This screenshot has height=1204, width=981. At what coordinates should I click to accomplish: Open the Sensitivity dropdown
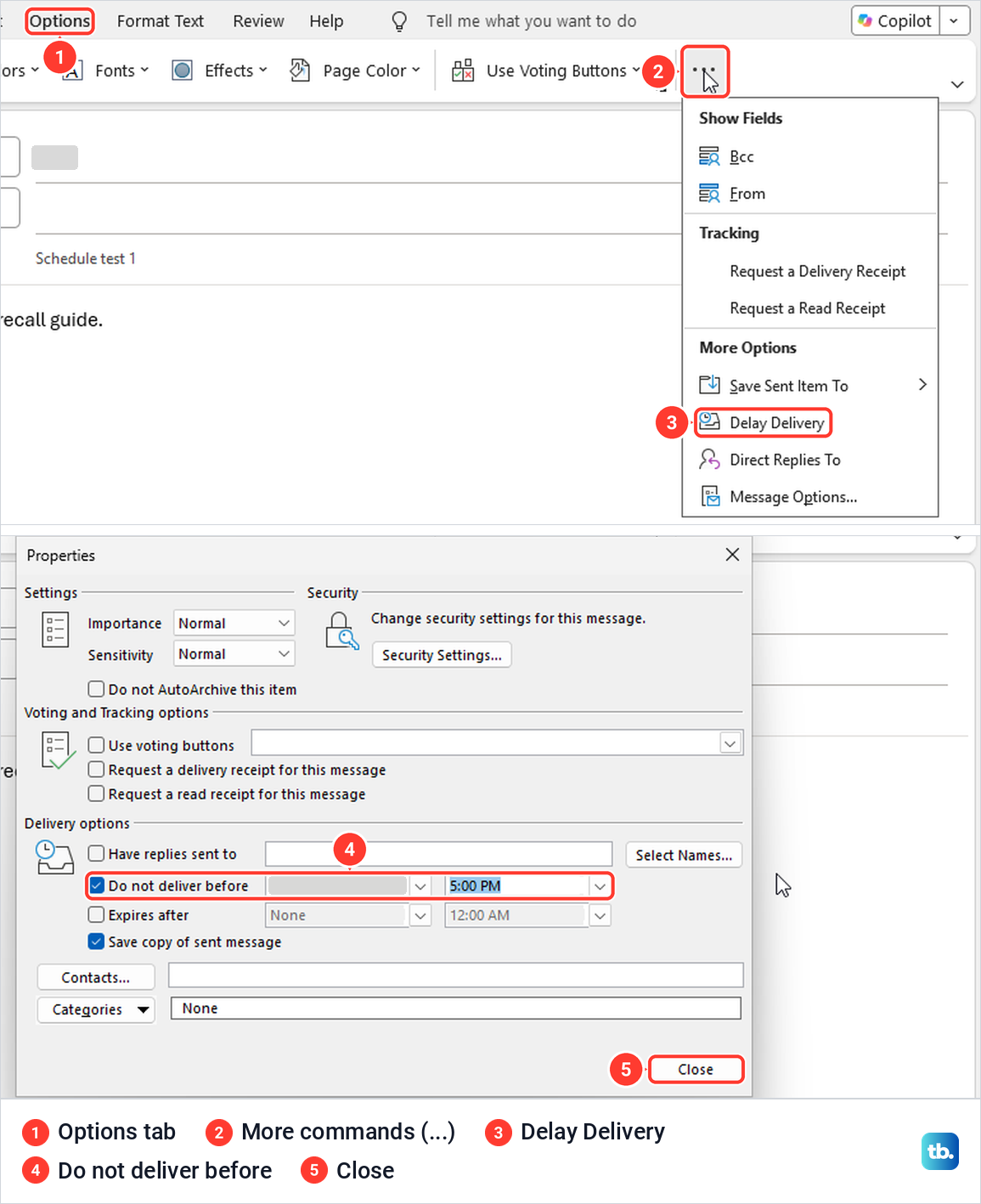coord(234,653)
